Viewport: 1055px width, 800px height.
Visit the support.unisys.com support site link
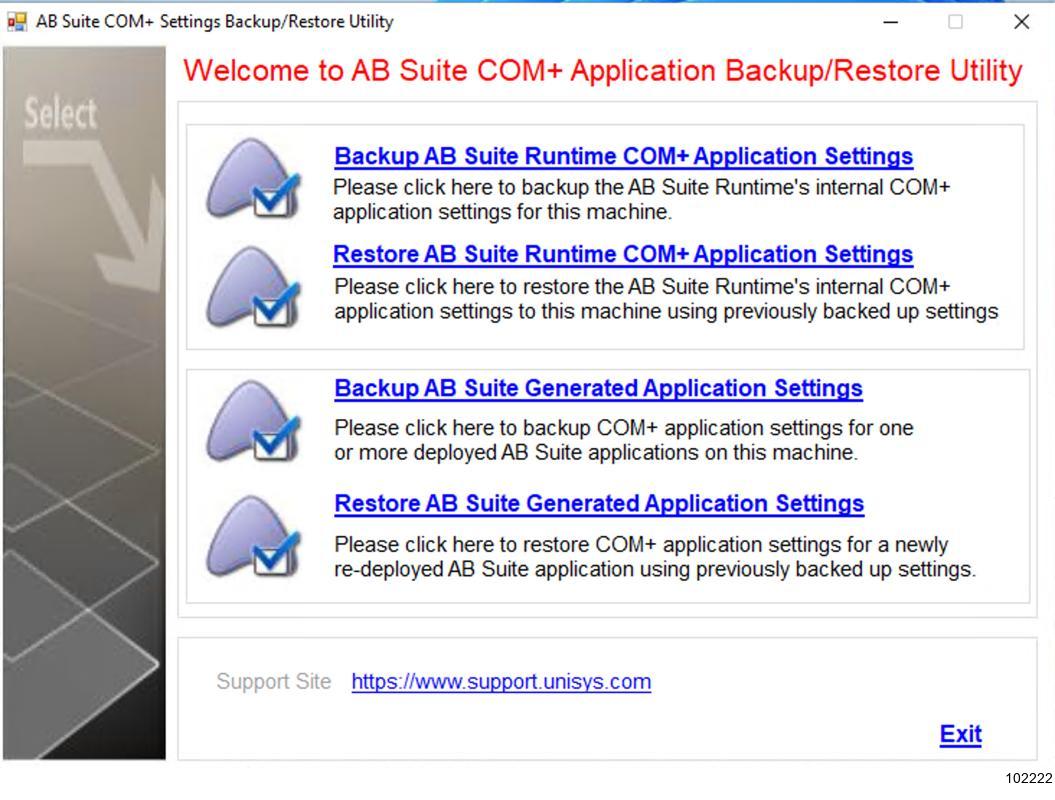click(501, 682)
